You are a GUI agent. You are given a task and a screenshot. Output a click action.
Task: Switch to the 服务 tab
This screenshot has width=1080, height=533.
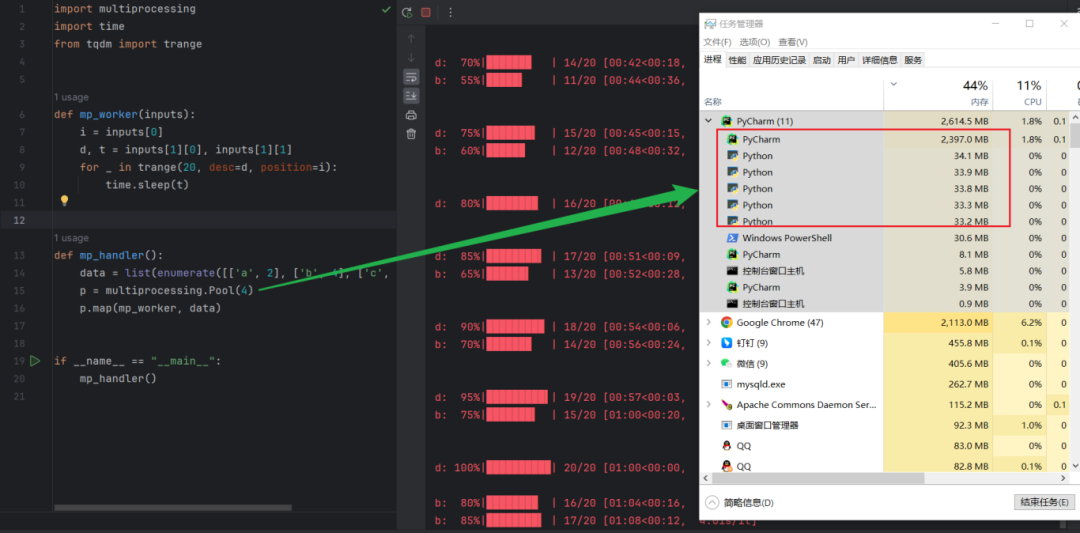(x=913, y=60)
